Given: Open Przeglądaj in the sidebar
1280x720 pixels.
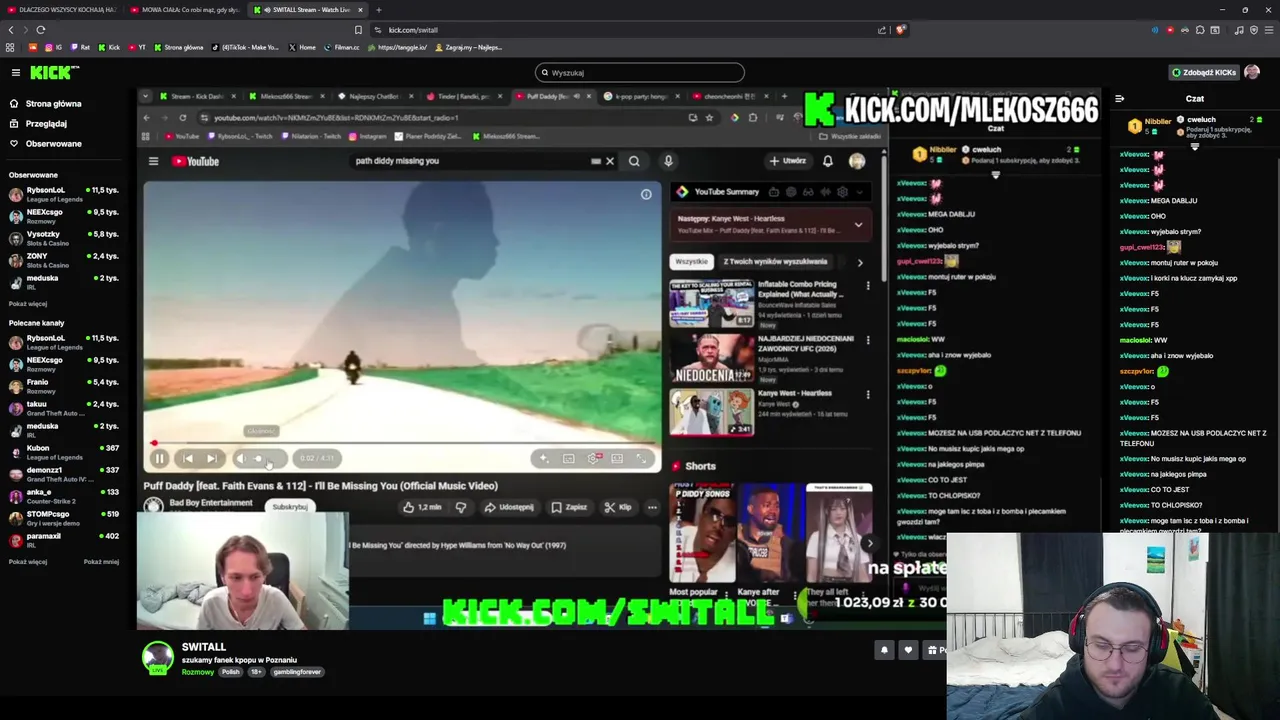Looking at the screenshot, I should point(38,124).
